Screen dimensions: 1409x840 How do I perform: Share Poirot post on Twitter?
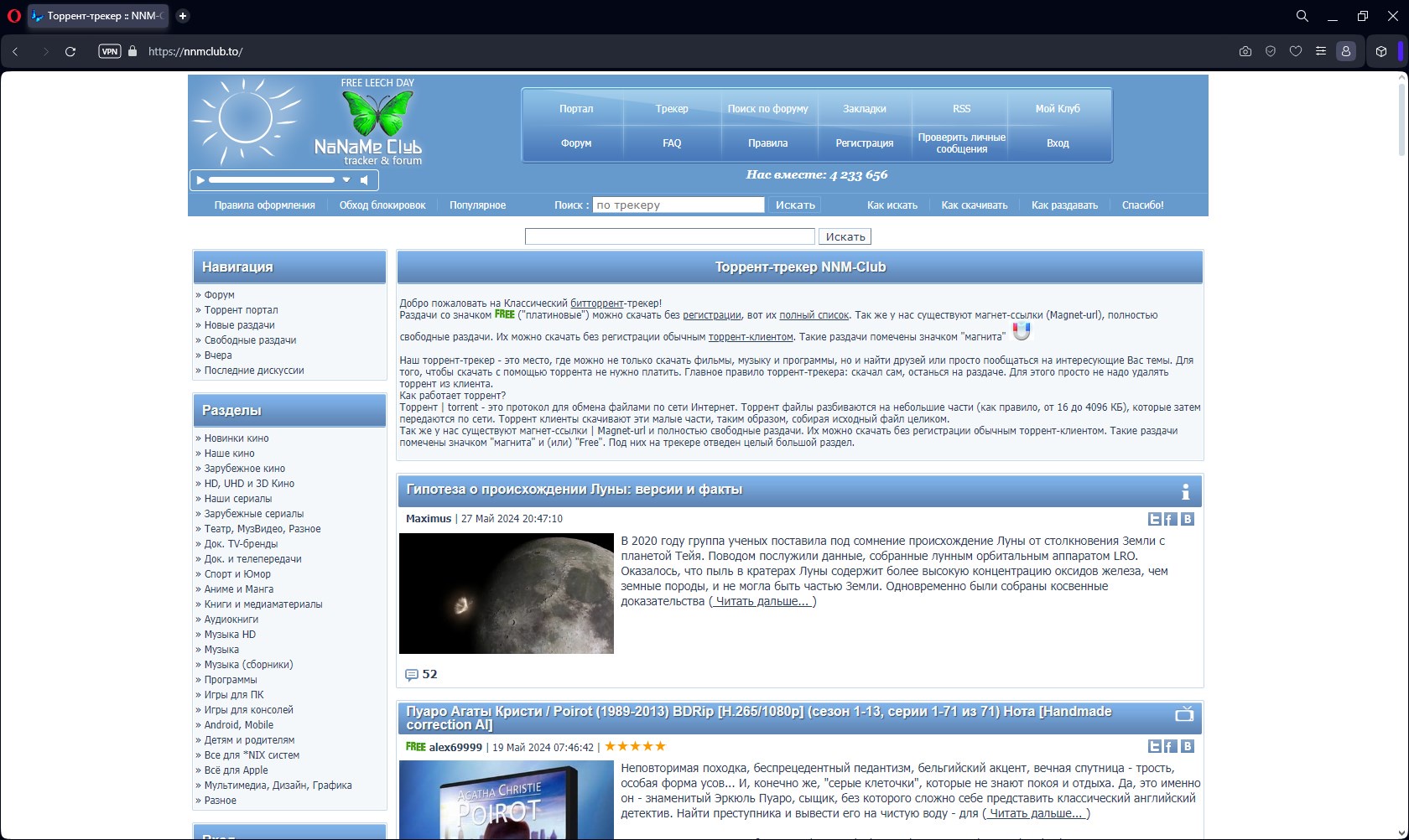click(1155, 746)
